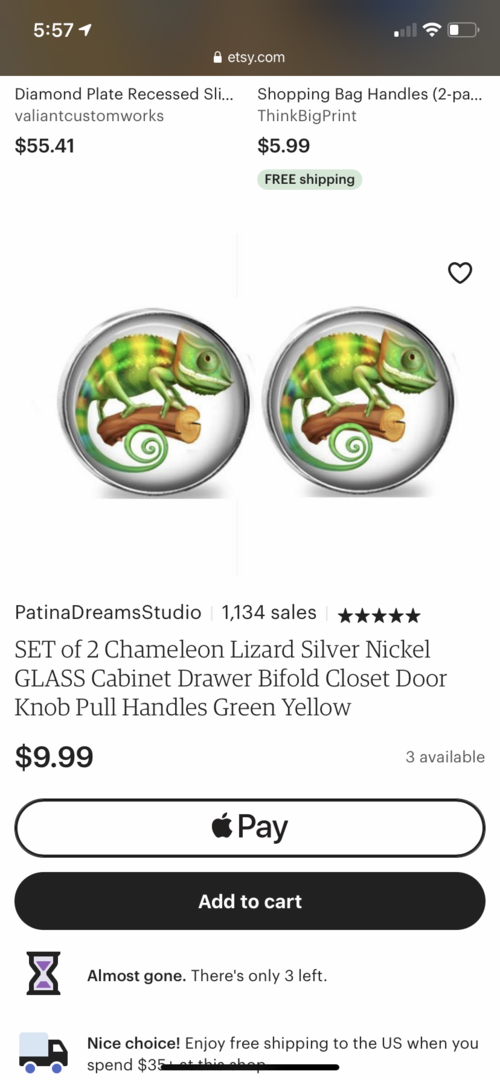Buy with the Apple Pay button

[250, 827]
